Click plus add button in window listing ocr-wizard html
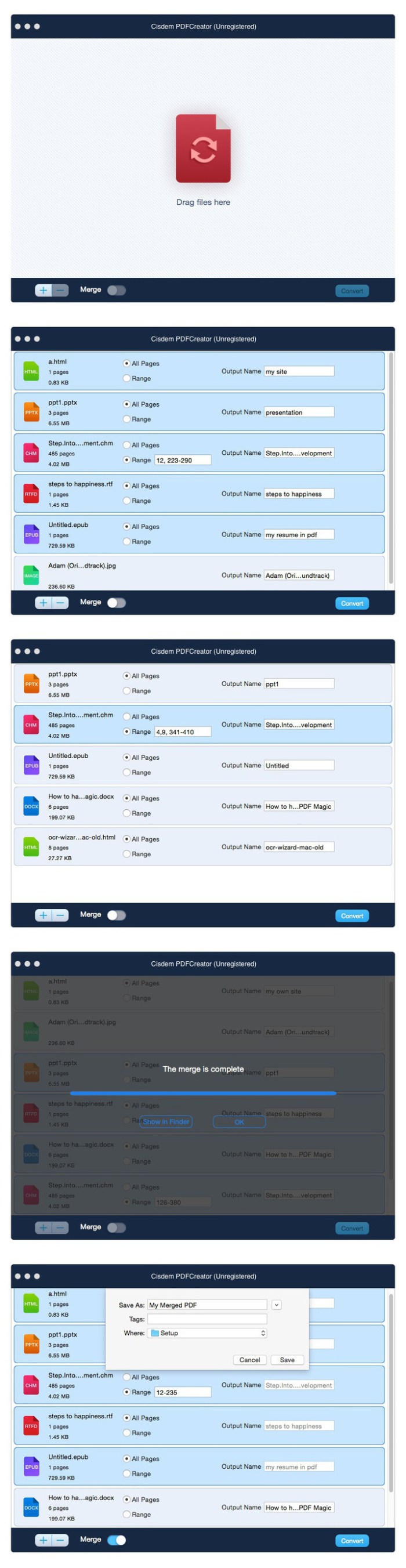The image size is (406, 1568). click(43, 915)
